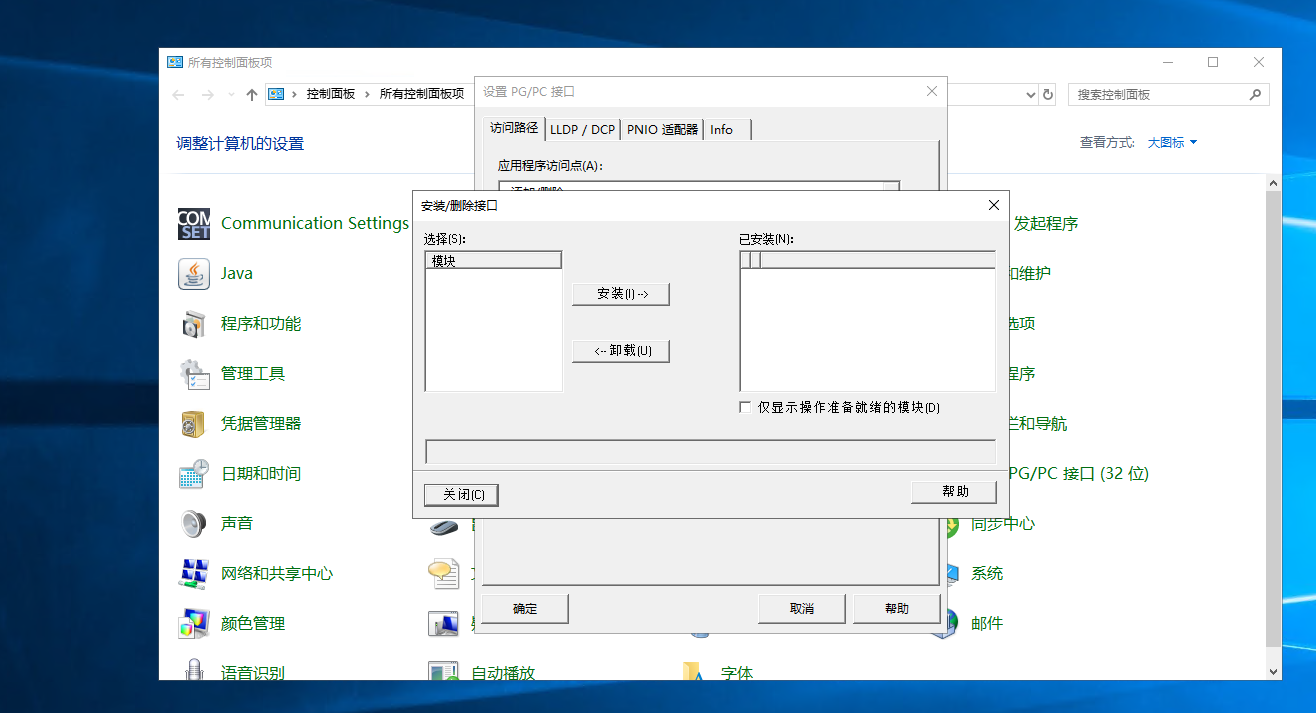Open the Communication Settings icon
The image size is (1316, 713).
[194, 224]
